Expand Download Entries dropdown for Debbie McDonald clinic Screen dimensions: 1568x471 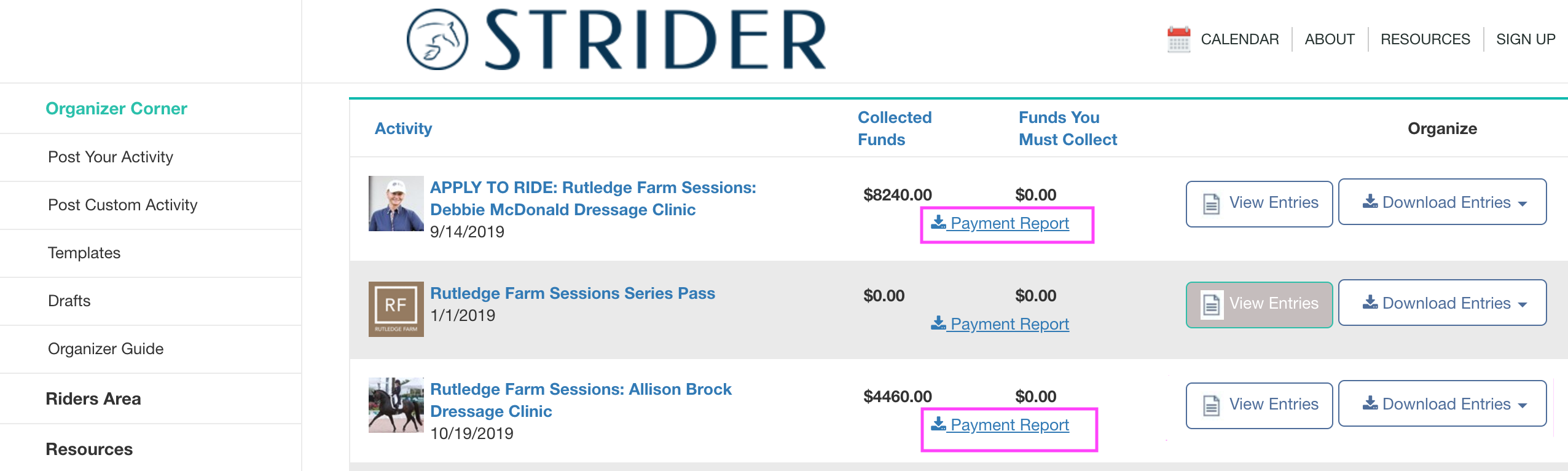pyautogui.click(x=1523, y=204)
